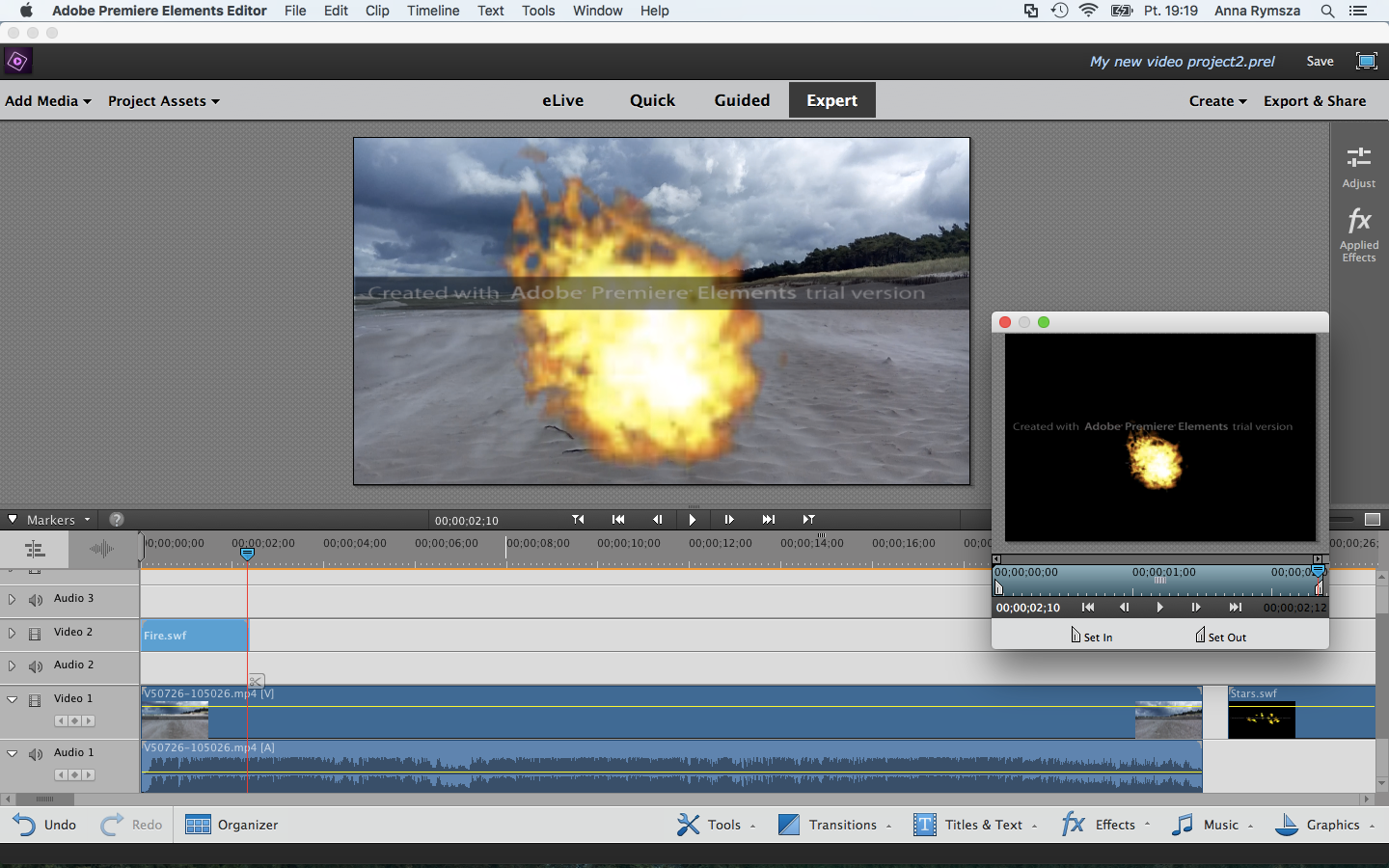The image size is (1389, 868).
Task: Open the Timeline menu
Action: tap(433, 11)
